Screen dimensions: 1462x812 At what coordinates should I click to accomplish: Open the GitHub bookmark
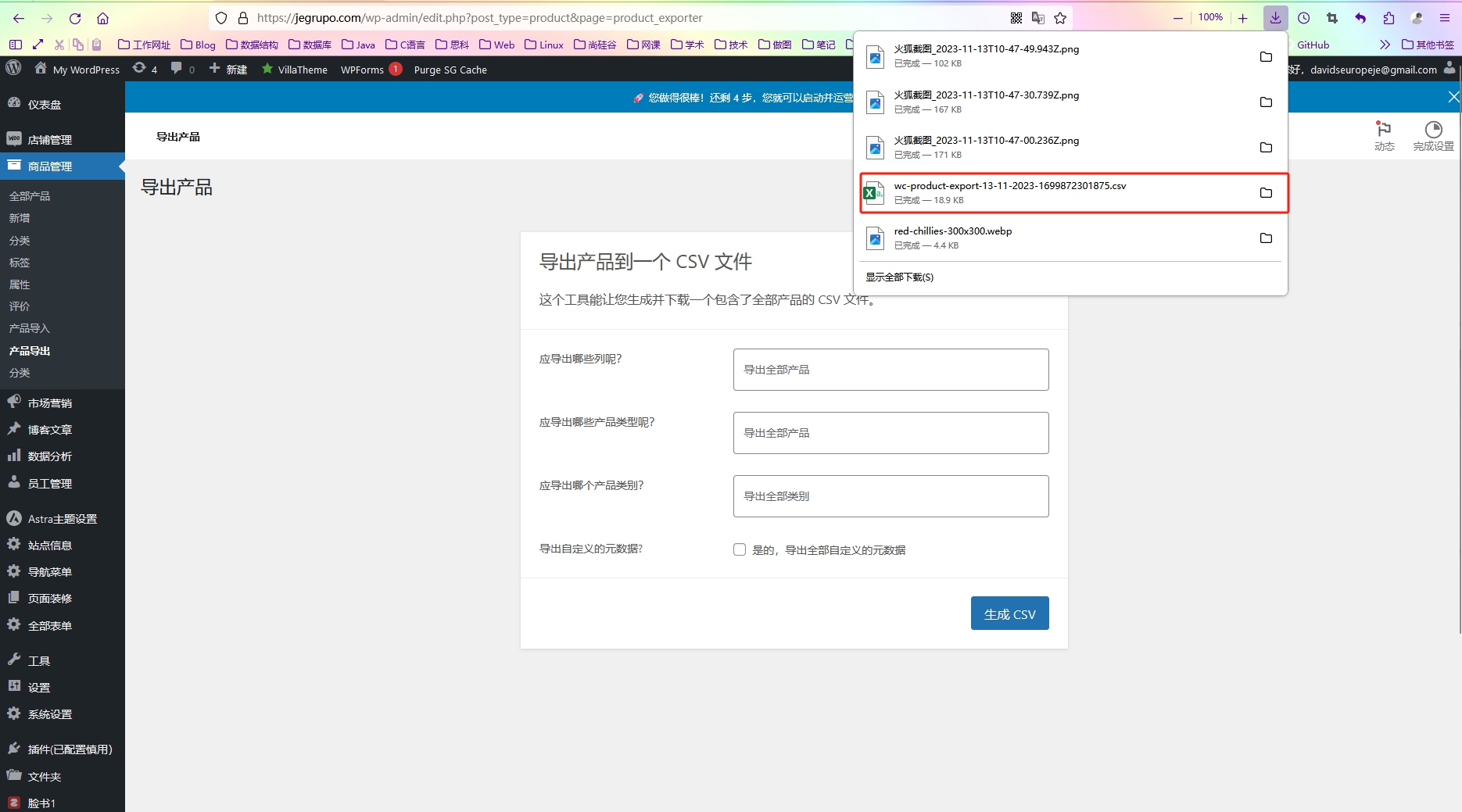point(1313,45)
